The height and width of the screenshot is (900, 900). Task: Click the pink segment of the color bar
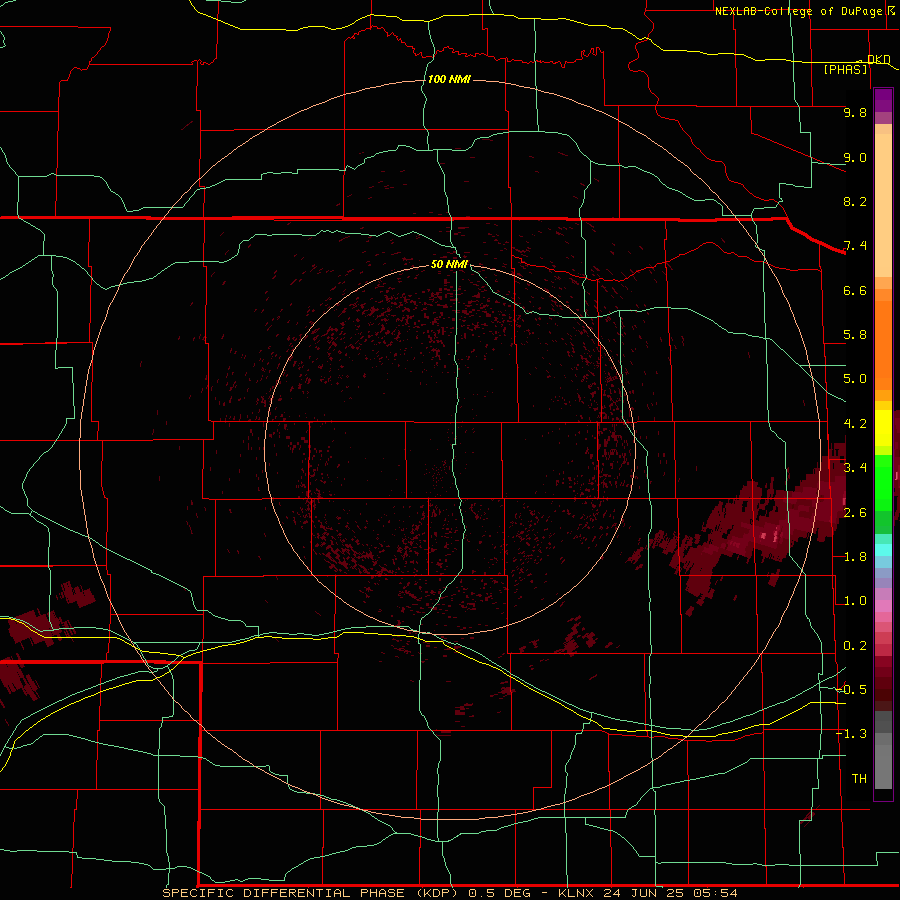point(883,606)
